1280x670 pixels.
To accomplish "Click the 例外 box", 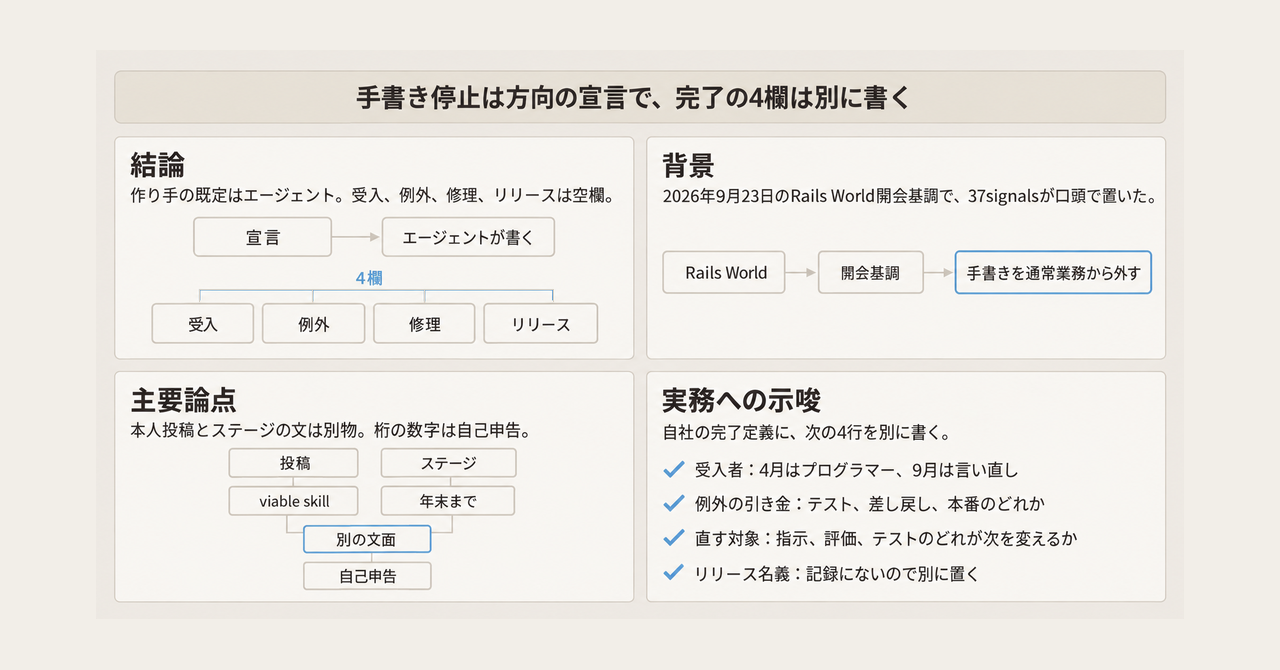I will pyautogui.click(x=314, y=324).
